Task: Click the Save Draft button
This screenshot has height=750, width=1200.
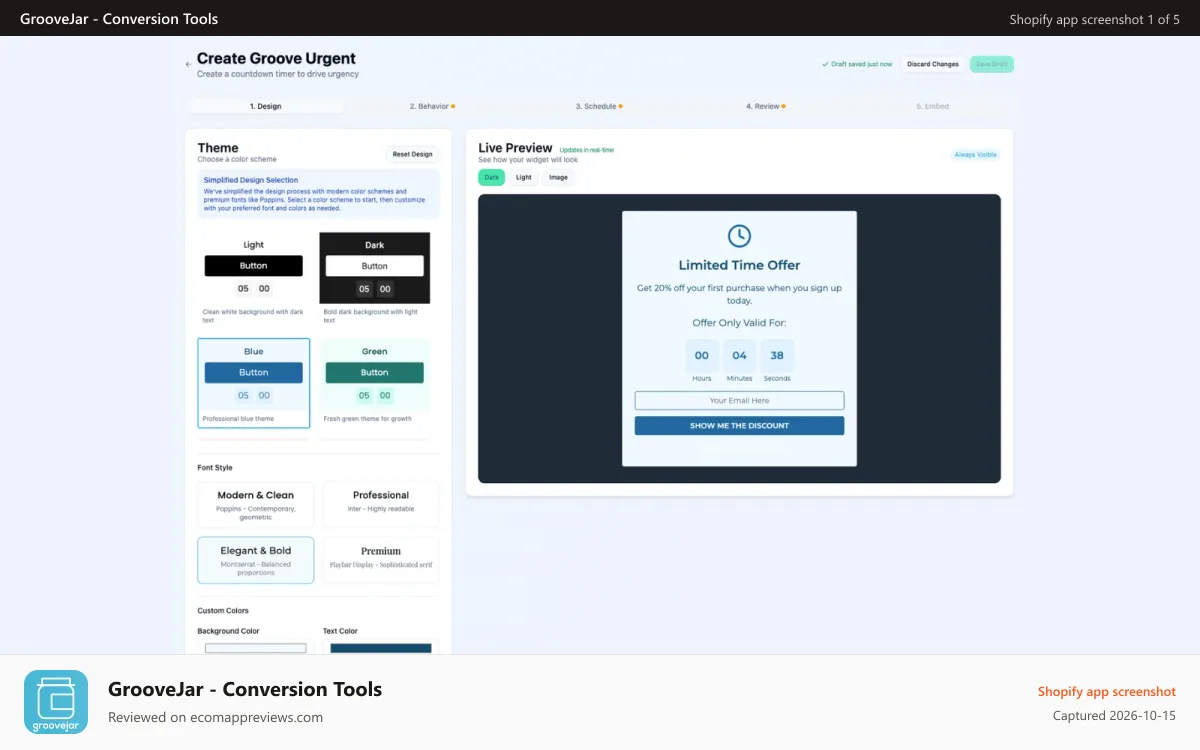Action: (992, 64)
